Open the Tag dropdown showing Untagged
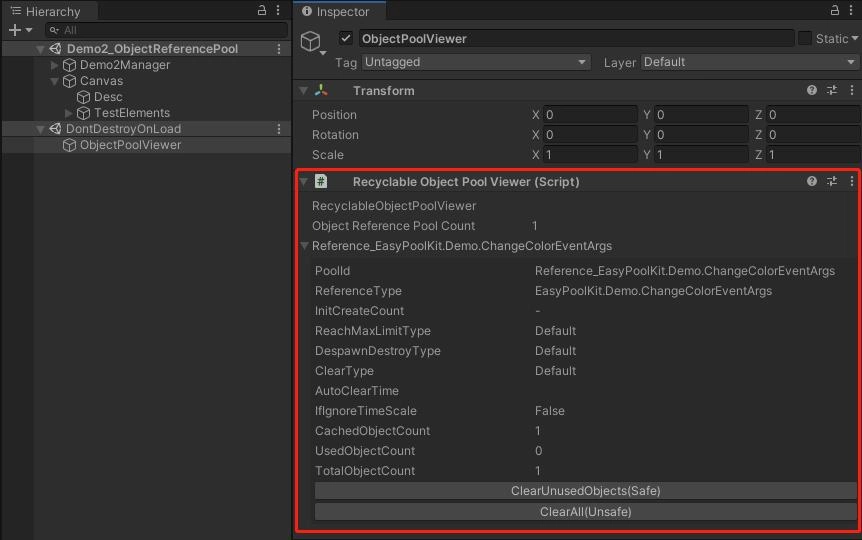The image size is (862, 540). tap(476, 62)
